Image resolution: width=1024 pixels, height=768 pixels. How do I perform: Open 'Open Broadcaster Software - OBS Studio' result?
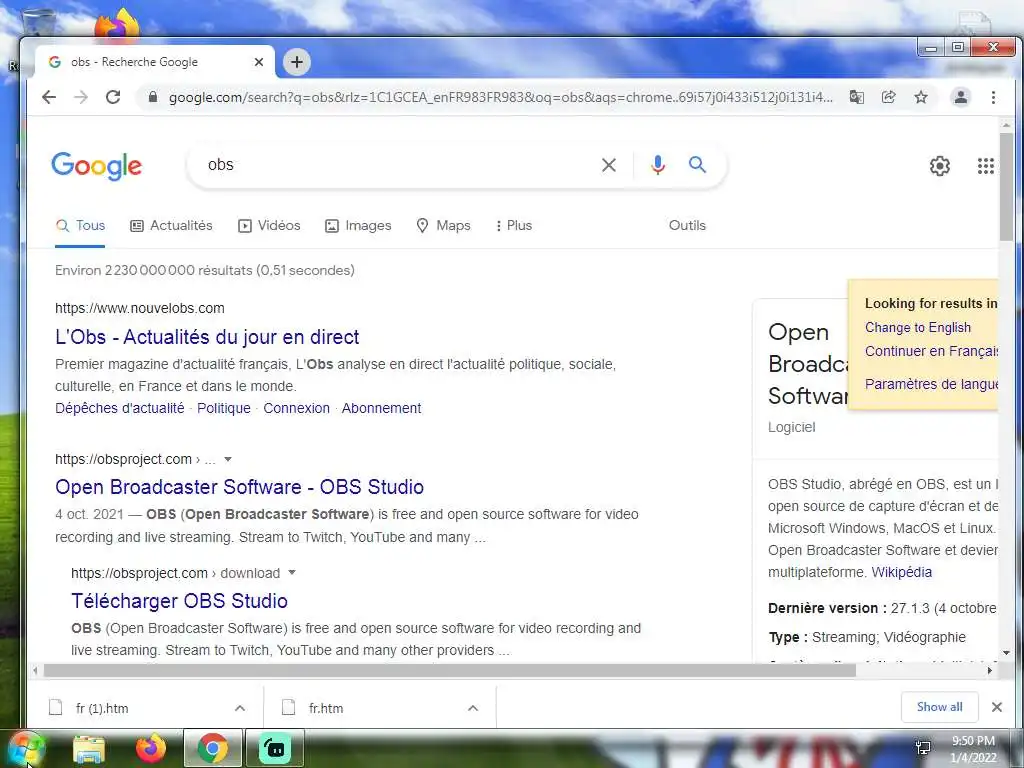pyautogui.click(x=239, y=487)
